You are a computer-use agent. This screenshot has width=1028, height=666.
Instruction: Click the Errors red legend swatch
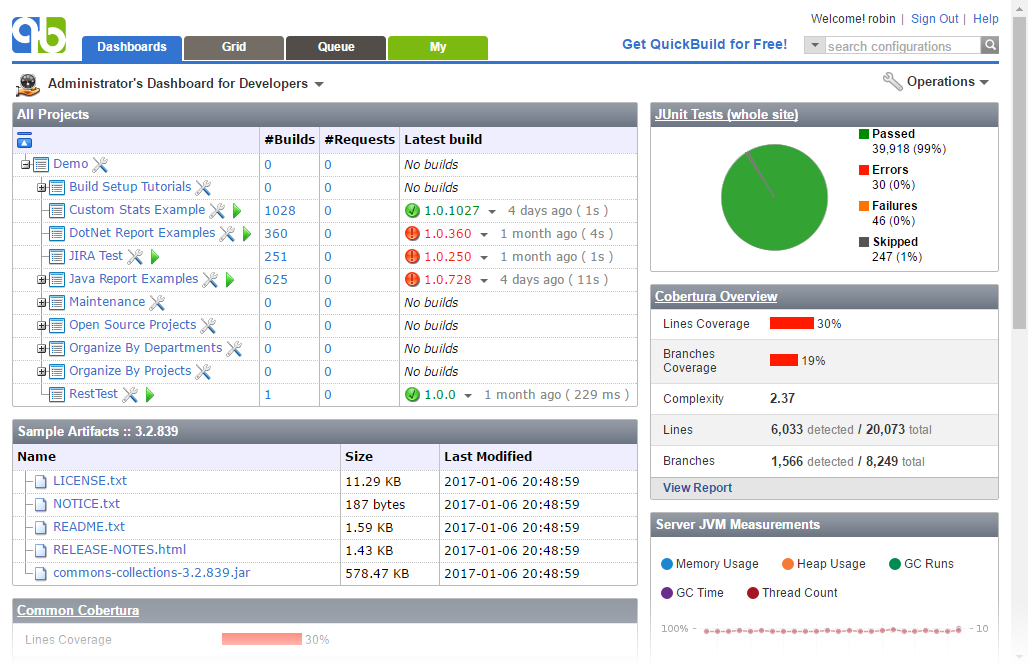pyautogui.click(x=864, y=170)
